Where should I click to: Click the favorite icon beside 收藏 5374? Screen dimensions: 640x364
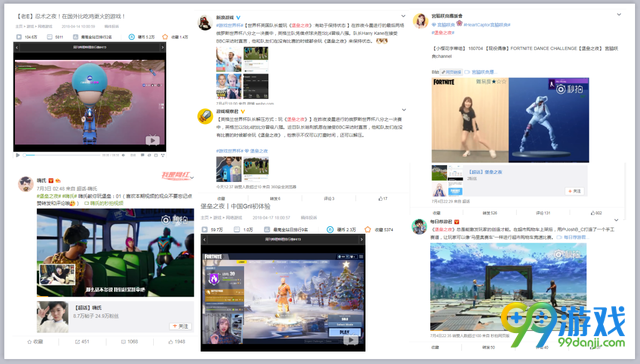(367, 230)
